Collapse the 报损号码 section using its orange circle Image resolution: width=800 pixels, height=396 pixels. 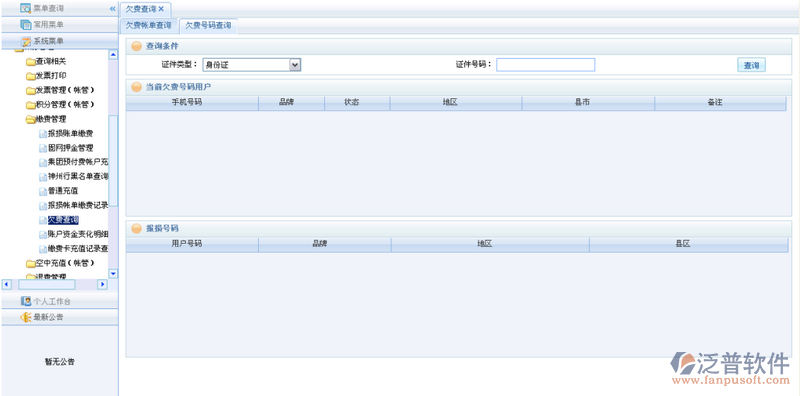136,229
